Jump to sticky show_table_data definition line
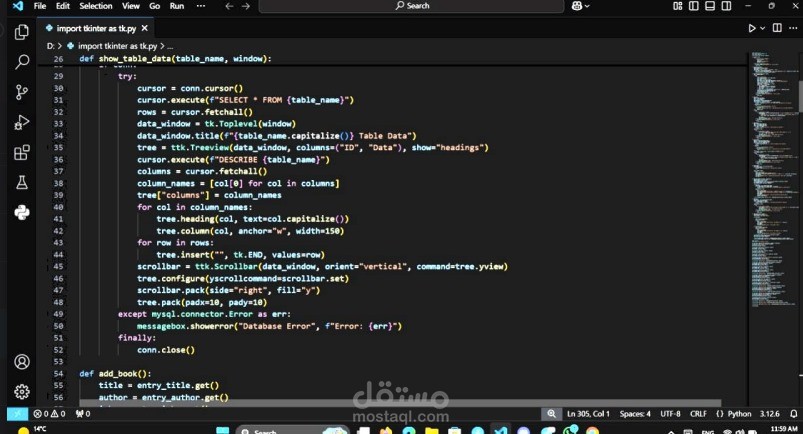This screenshot has width=803, height=434. tap(175, 59)
